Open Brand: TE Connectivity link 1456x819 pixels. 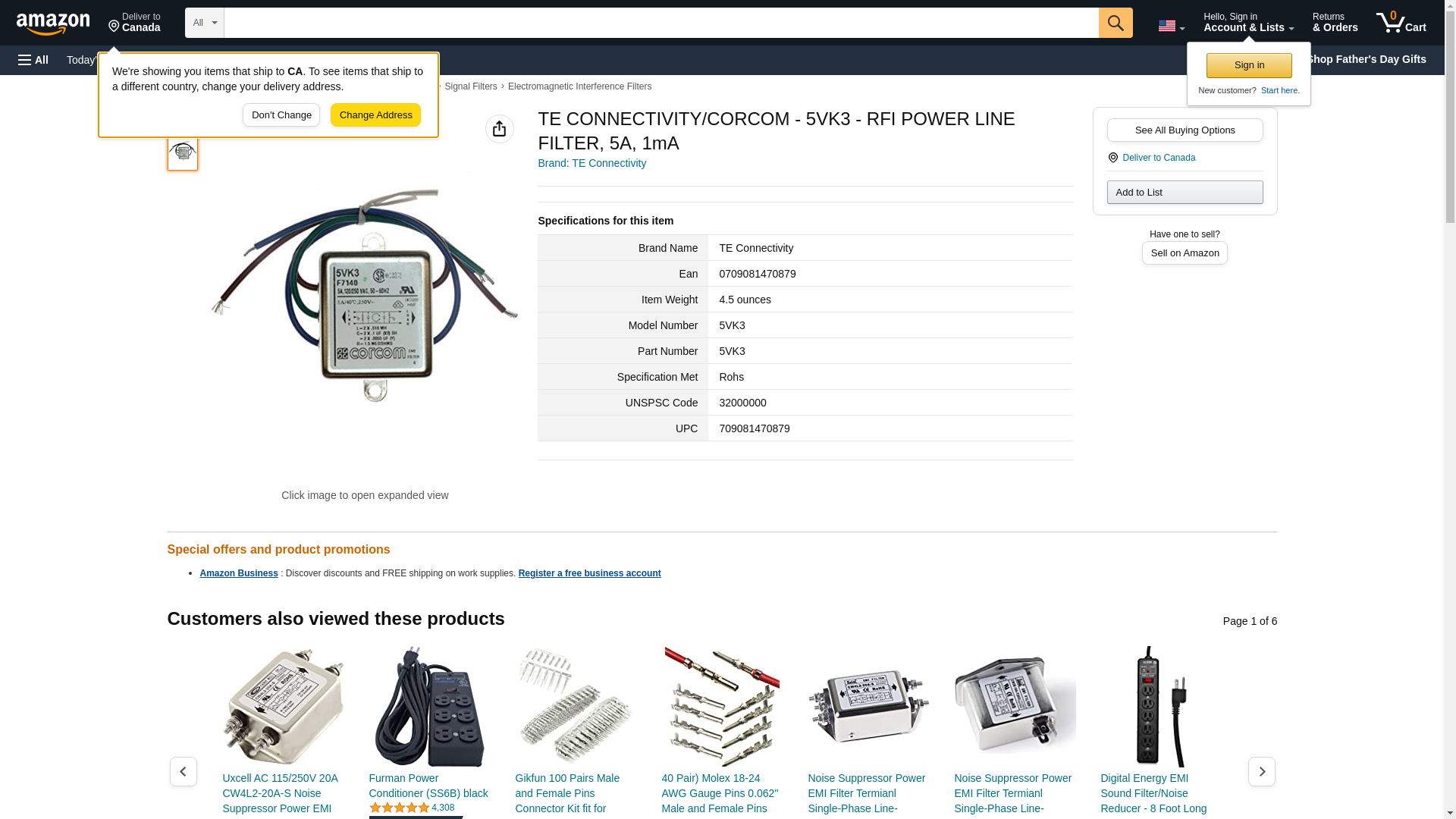click(591, 163)
